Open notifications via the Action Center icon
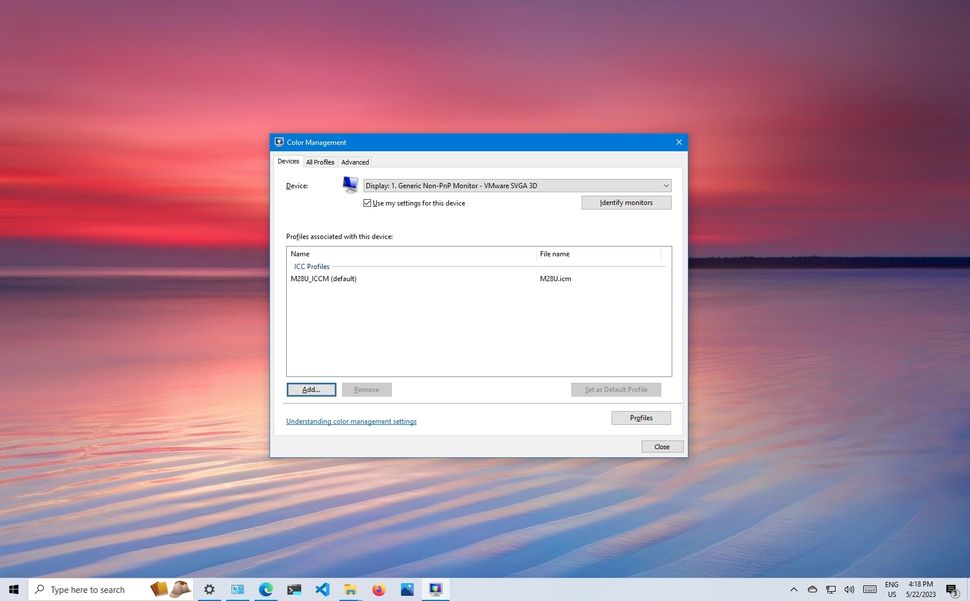The image size is (970, 601). [950, 590]
